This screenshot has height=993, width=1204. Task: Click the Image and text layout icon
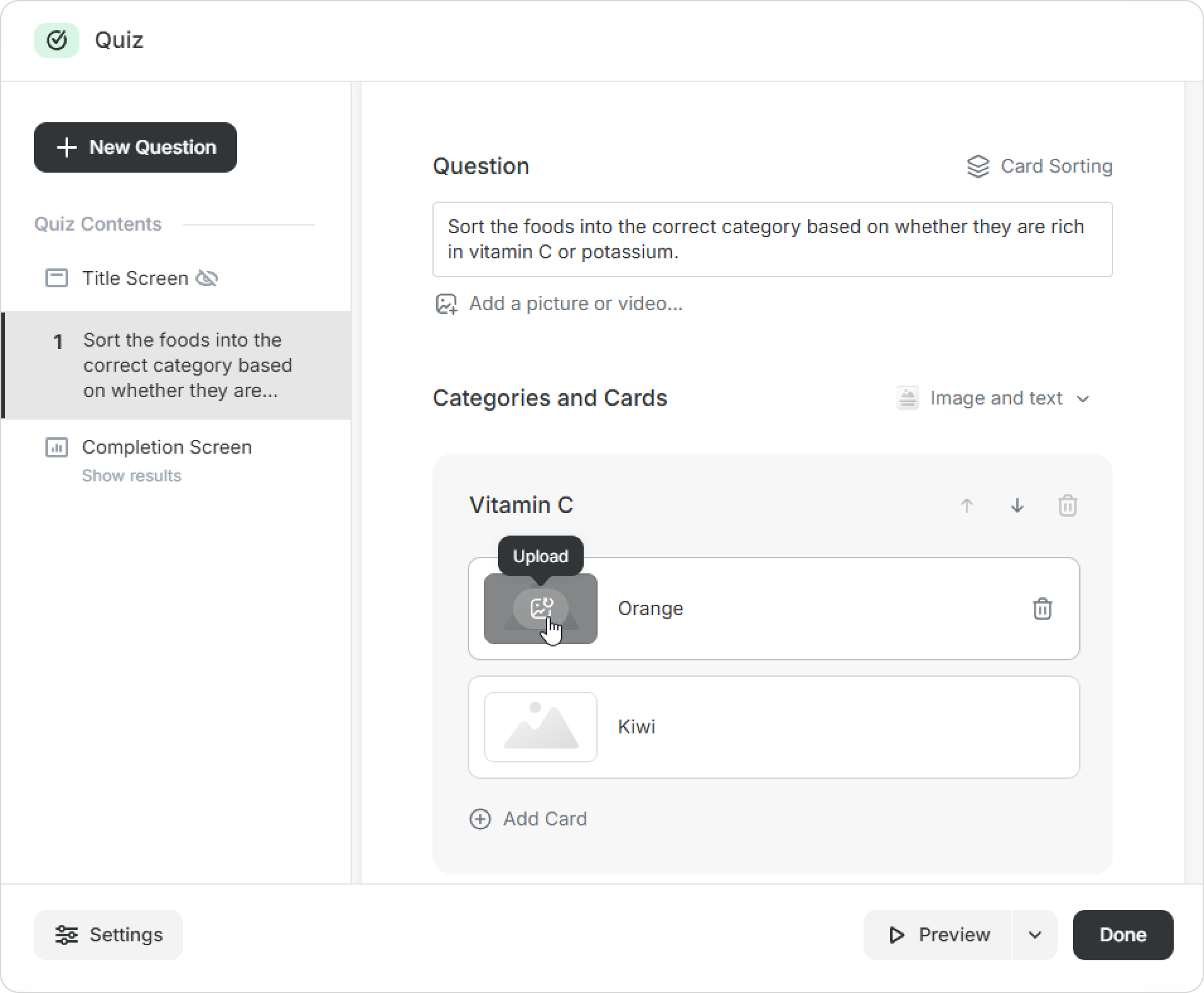(x=908, y=398)
